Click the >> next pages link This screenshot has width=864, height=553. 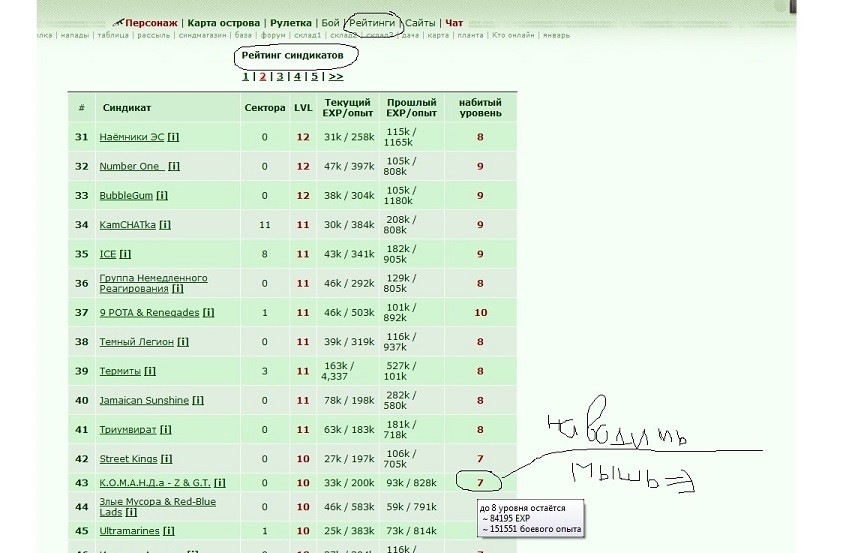coord(336,77)
